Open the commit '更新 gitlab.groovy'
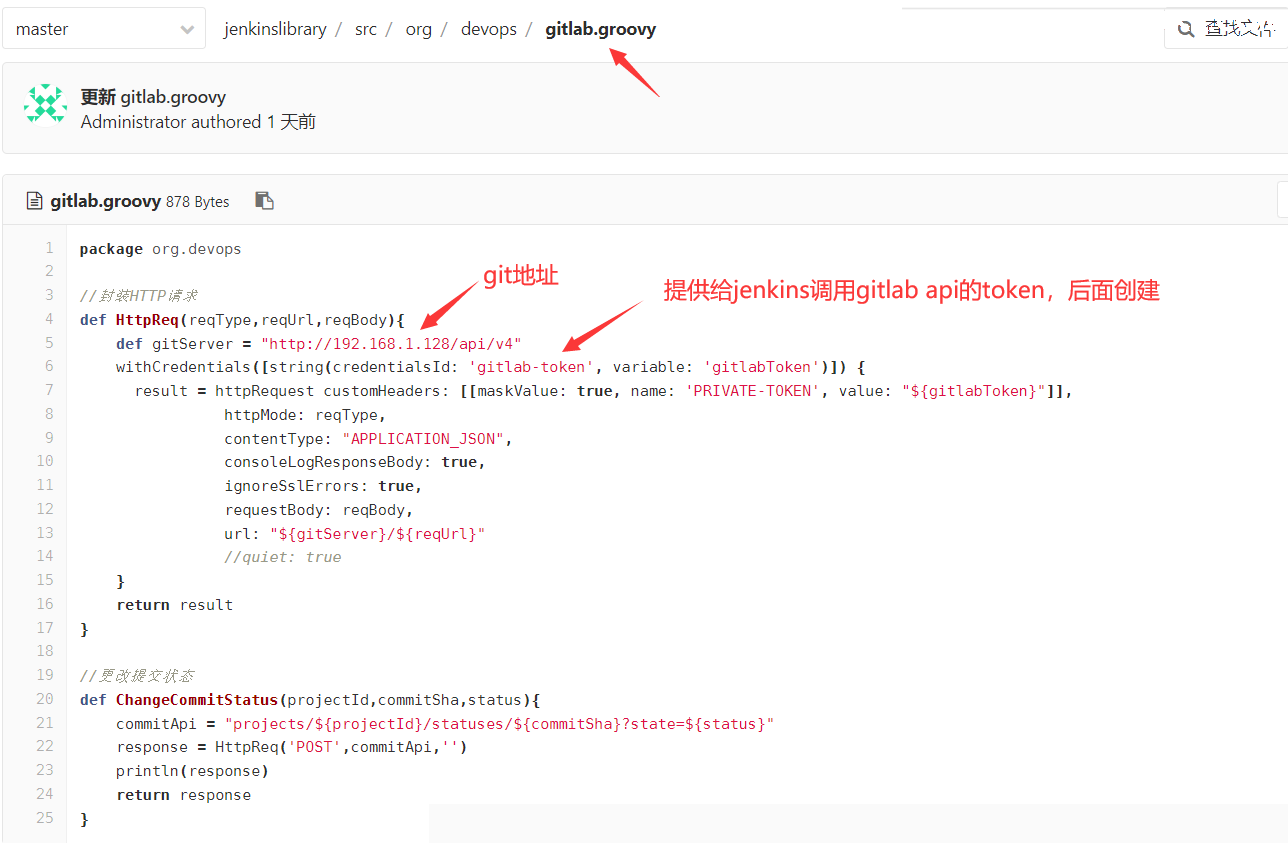The image size is (1288, 843). [x=153, y=97]
